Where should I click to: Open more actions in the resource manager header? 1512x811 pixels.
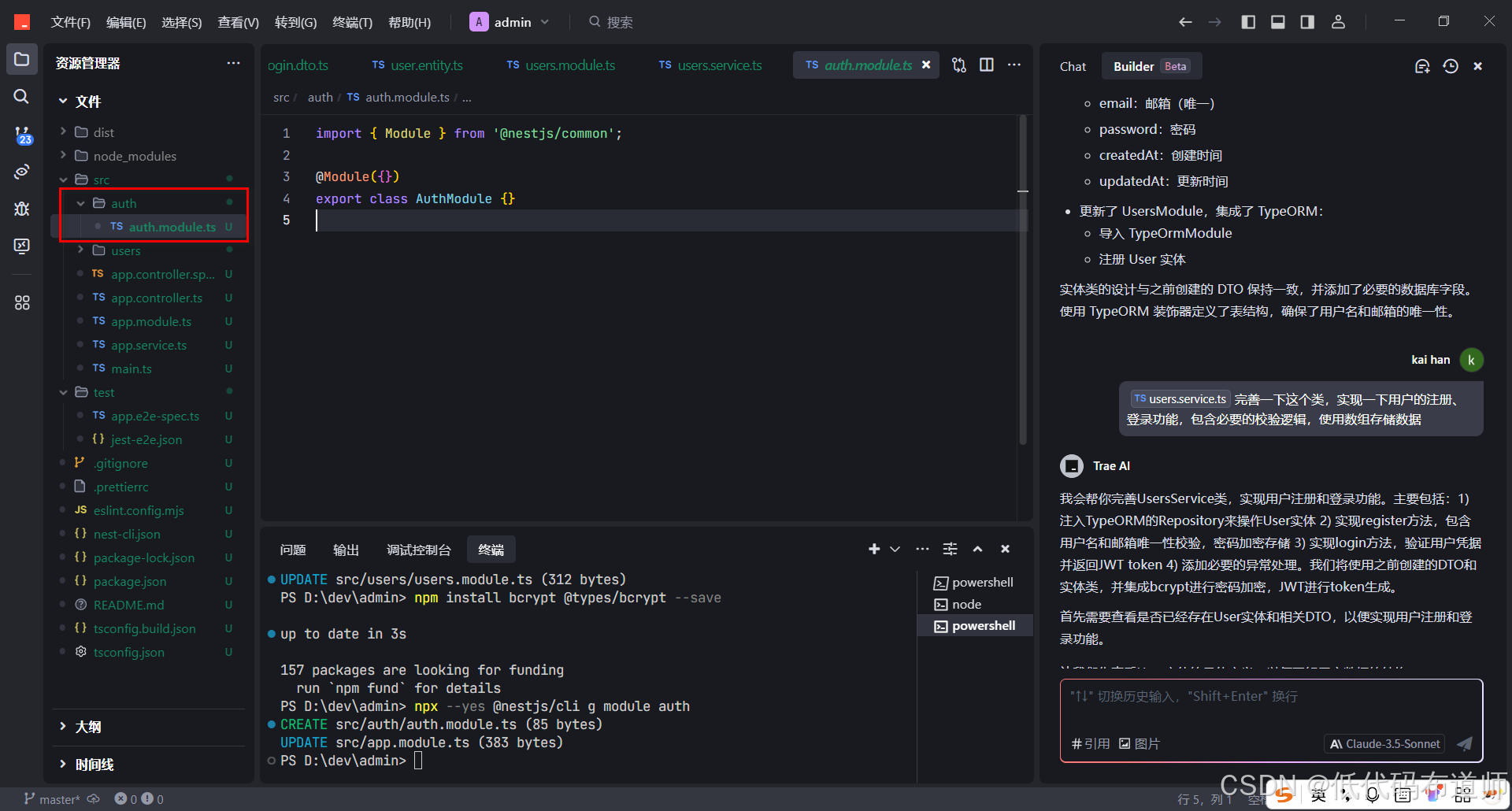(233, 63)
